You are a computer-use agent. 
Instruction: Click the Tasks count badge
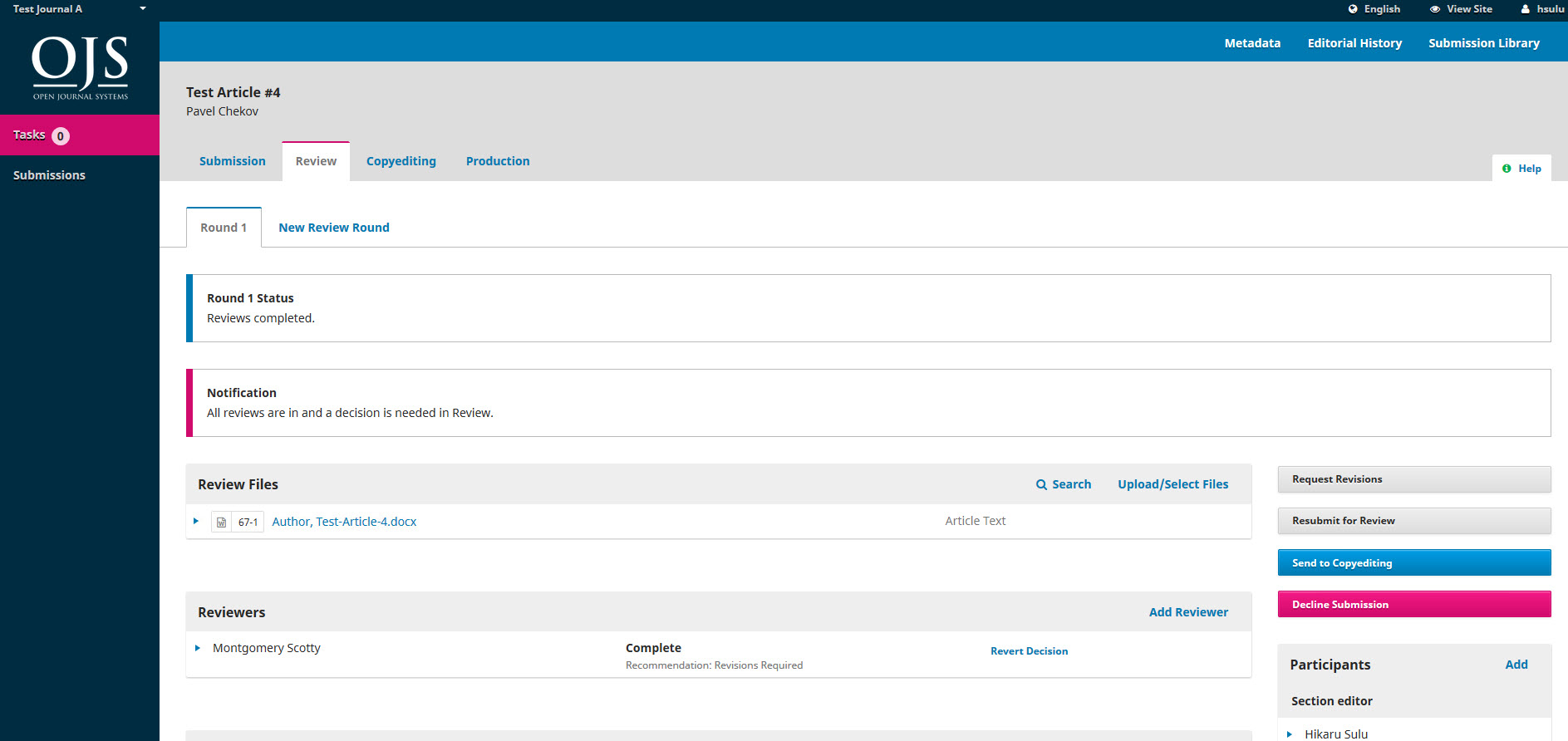click(x=61, y=136)
